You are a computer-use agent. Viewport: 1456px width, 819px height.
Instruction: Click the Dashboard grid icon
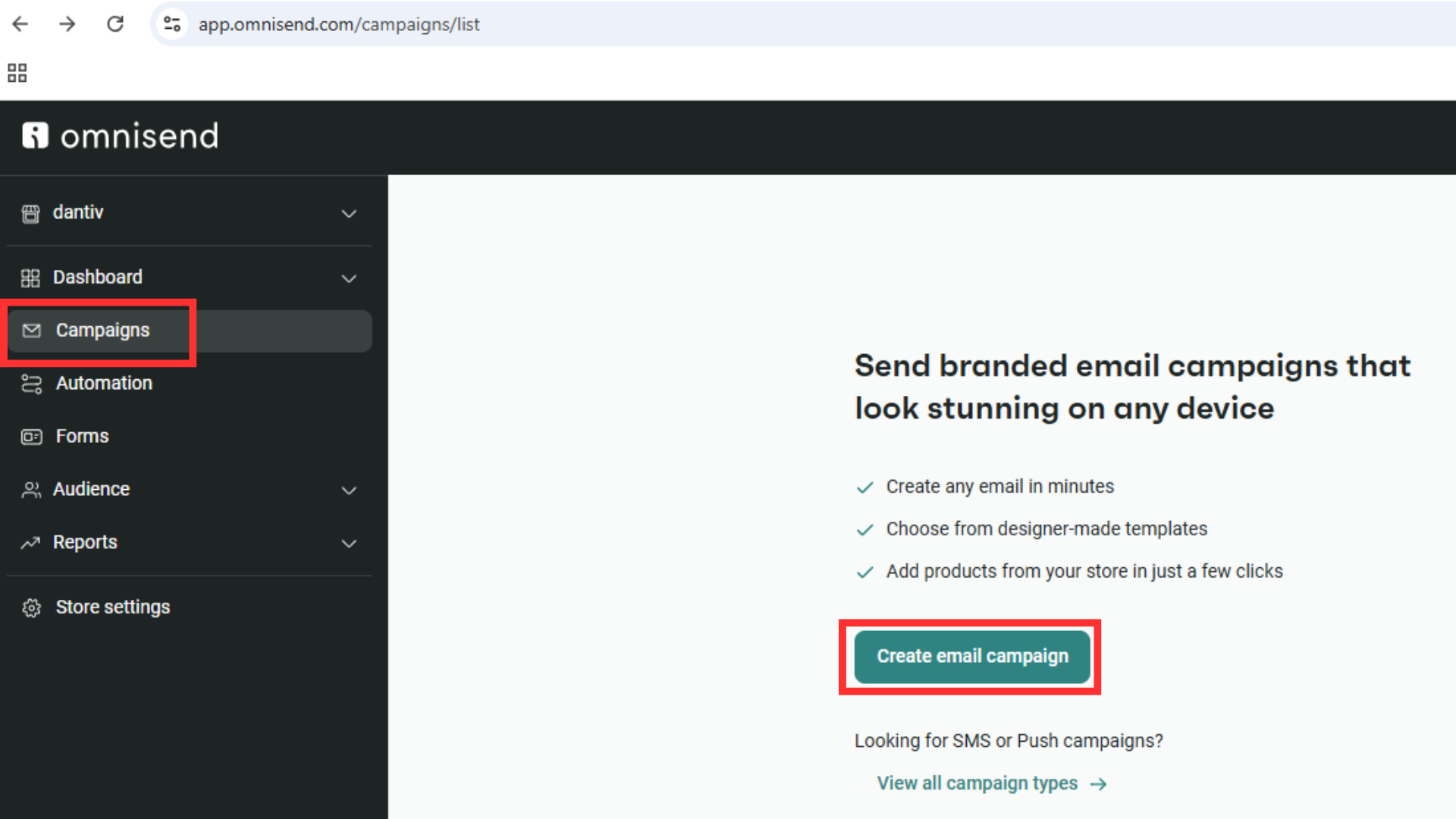[x=30, y=278]
